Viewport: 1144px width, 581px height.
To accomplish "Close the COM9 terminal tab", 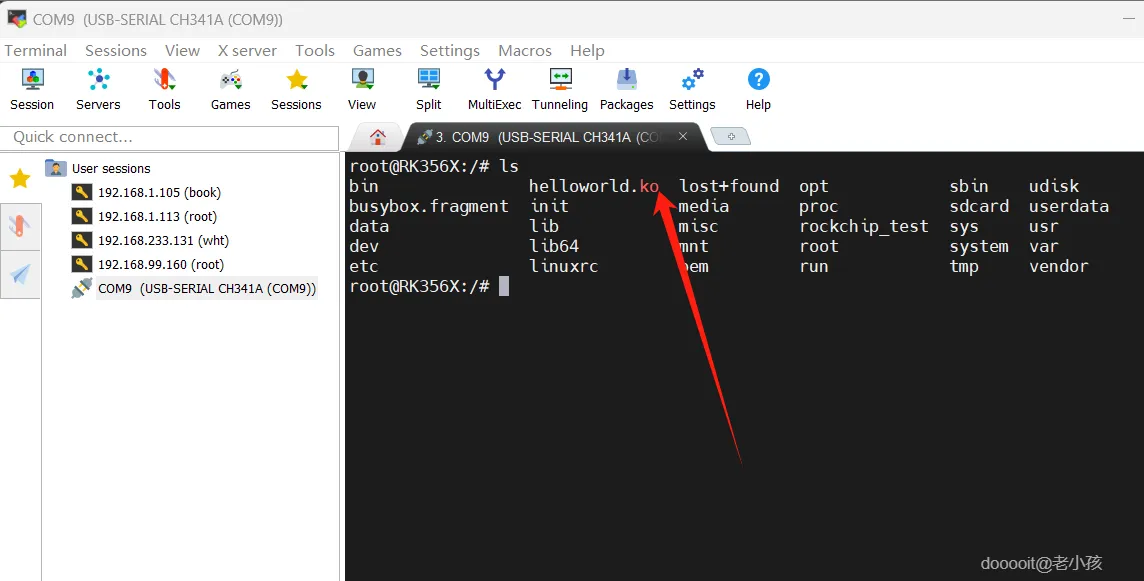I will click(683, 136).
